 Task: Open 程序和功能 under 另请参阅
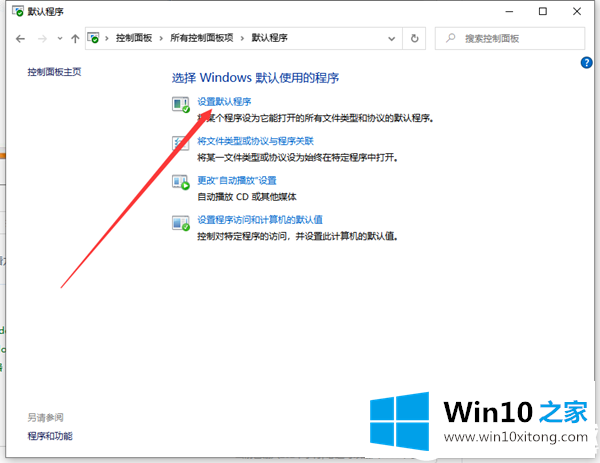click(50, 436)
